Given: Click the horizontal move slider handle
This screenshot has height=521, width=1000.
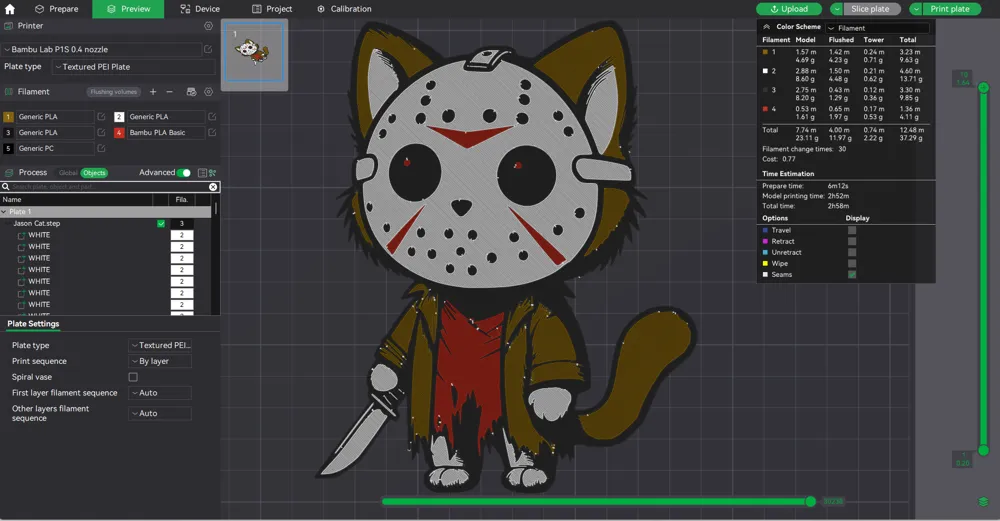Looking at the screenshot, I should point(811,502).
